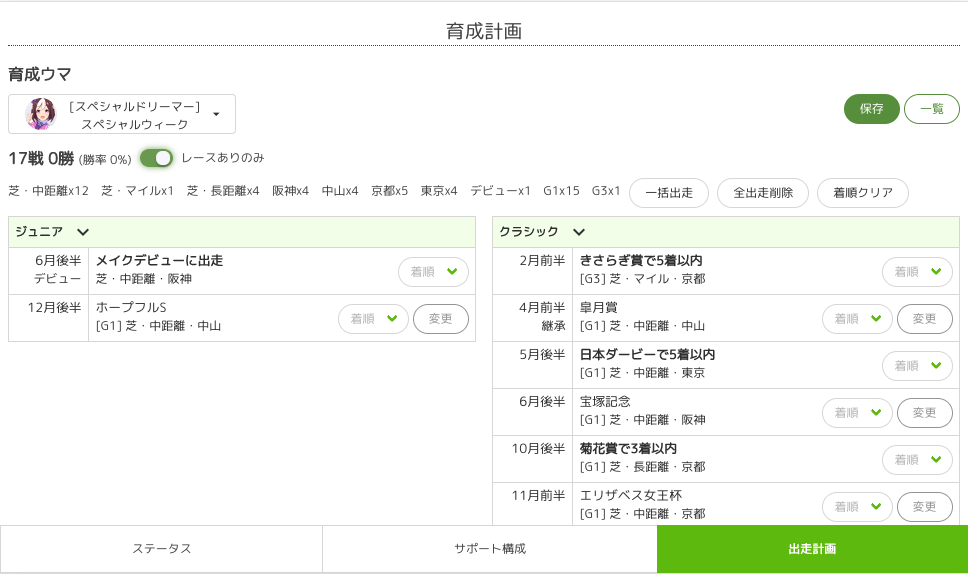Switch to the サポート構成 tab
This screenshot has height=574, width=968.
click(489, 549)
